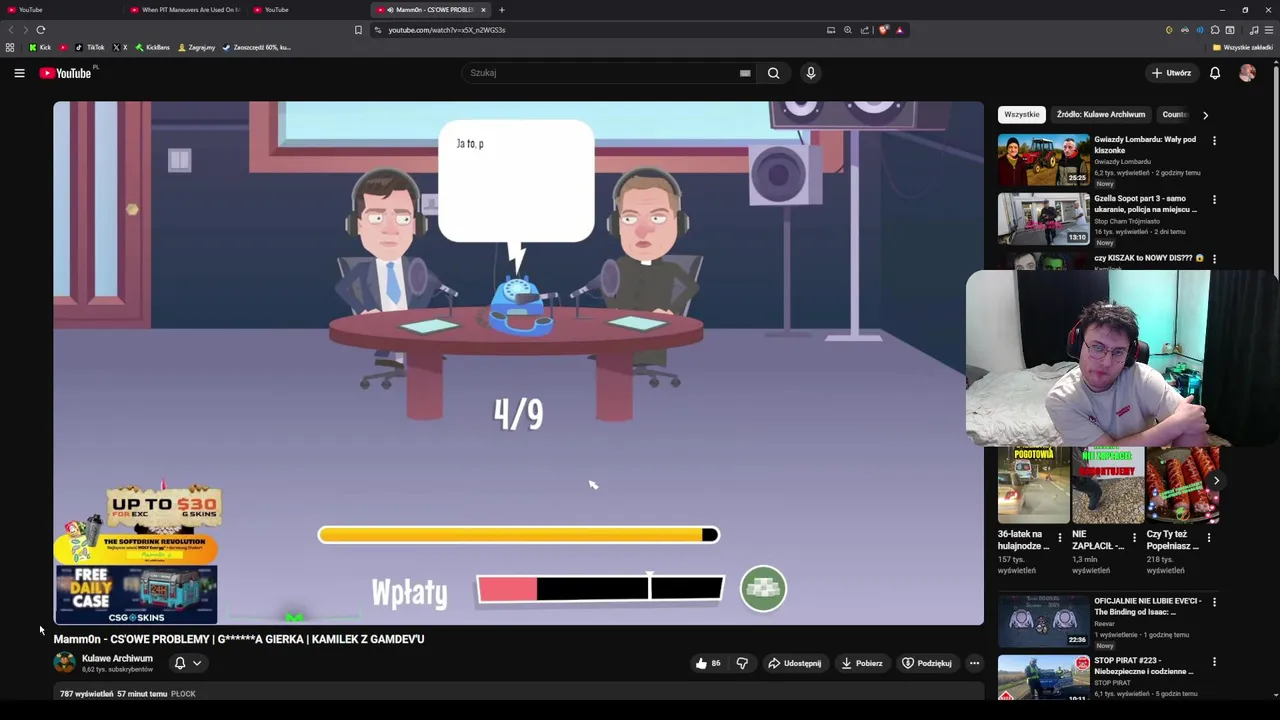Start voice search with microphone icon
Screen dimensions: 1280x720
click(x=811, y=73)
